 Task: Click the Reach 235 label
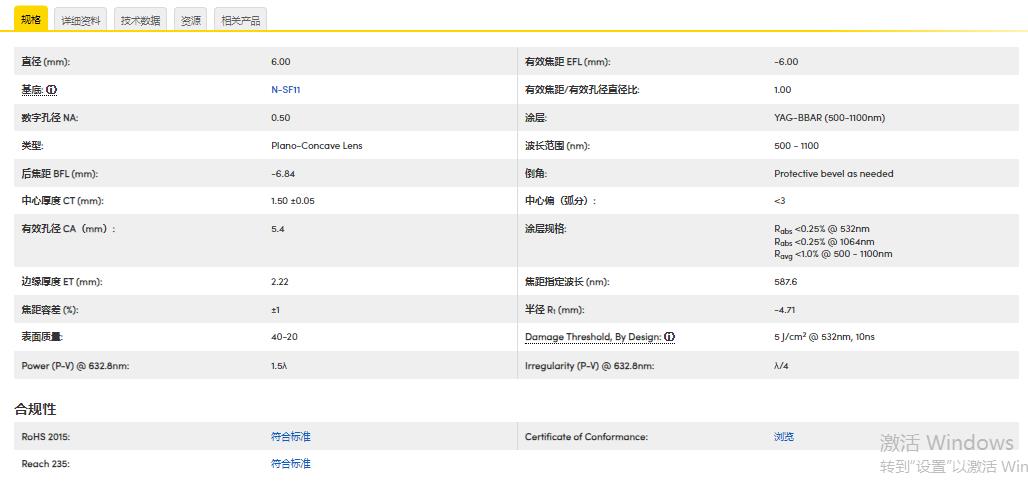45,464
